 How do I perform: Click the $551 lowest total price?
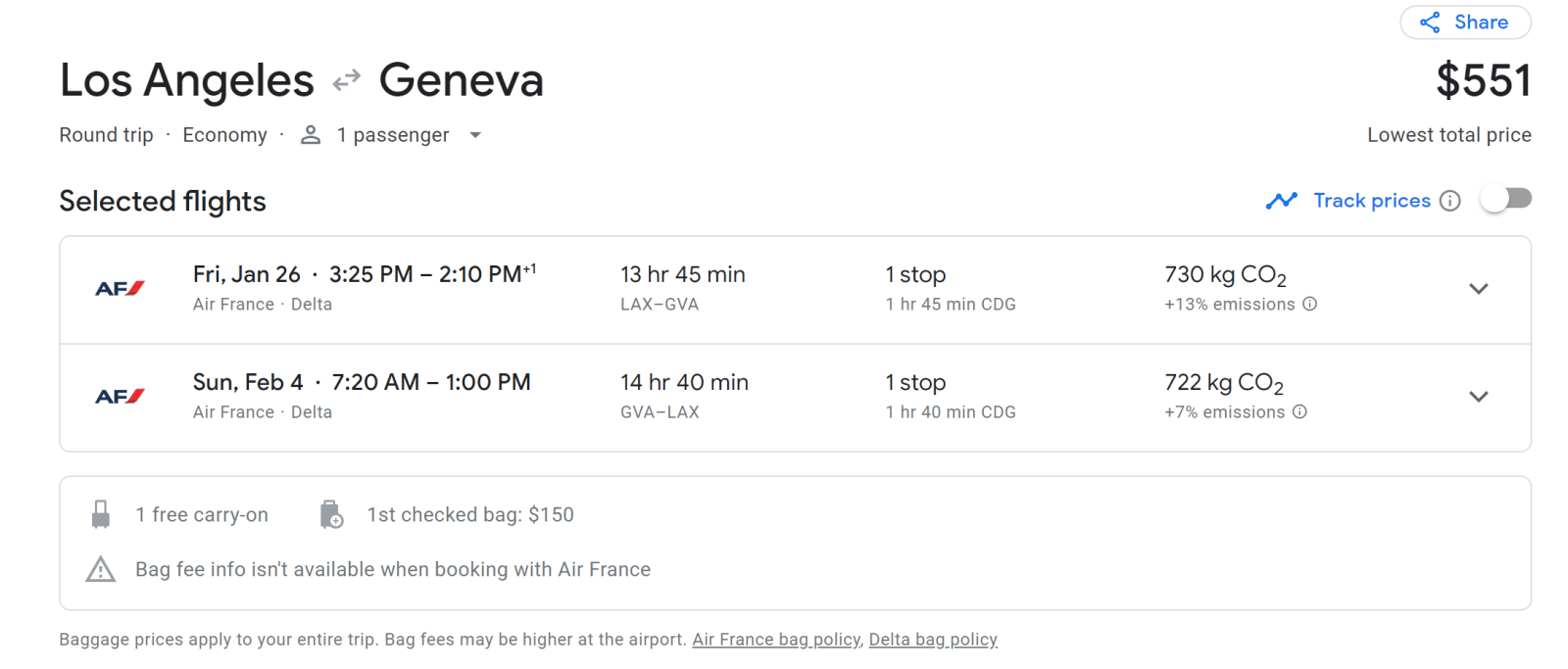point(1484,80)
